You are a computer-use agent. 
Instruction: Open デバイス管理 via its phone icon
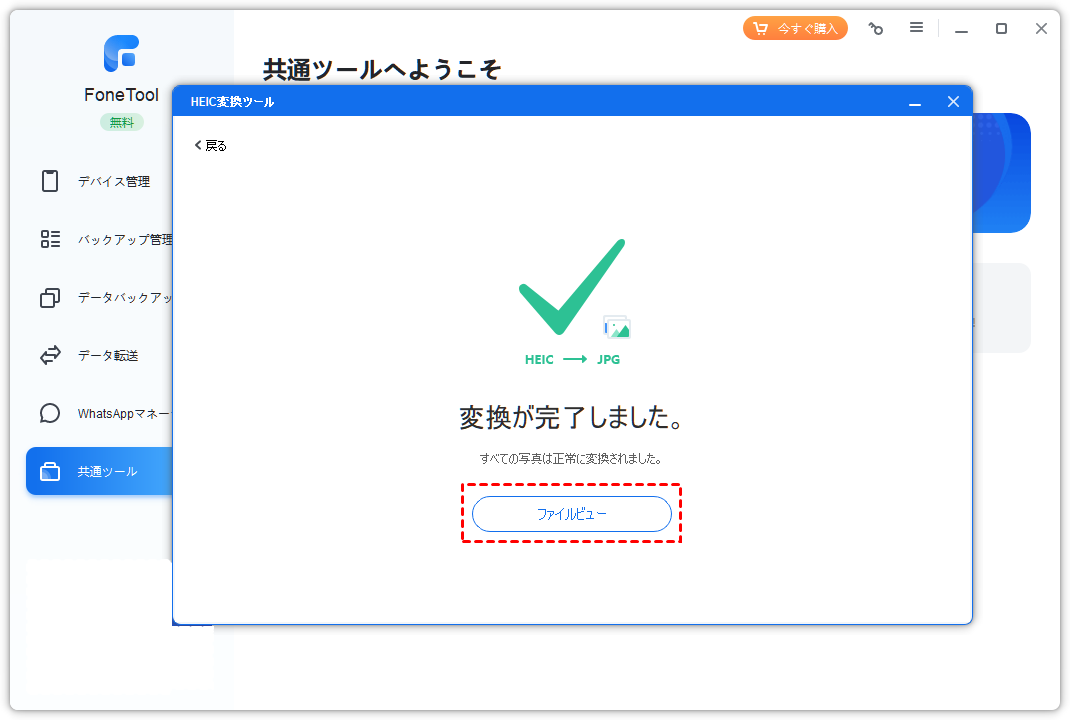pos(50,181)
